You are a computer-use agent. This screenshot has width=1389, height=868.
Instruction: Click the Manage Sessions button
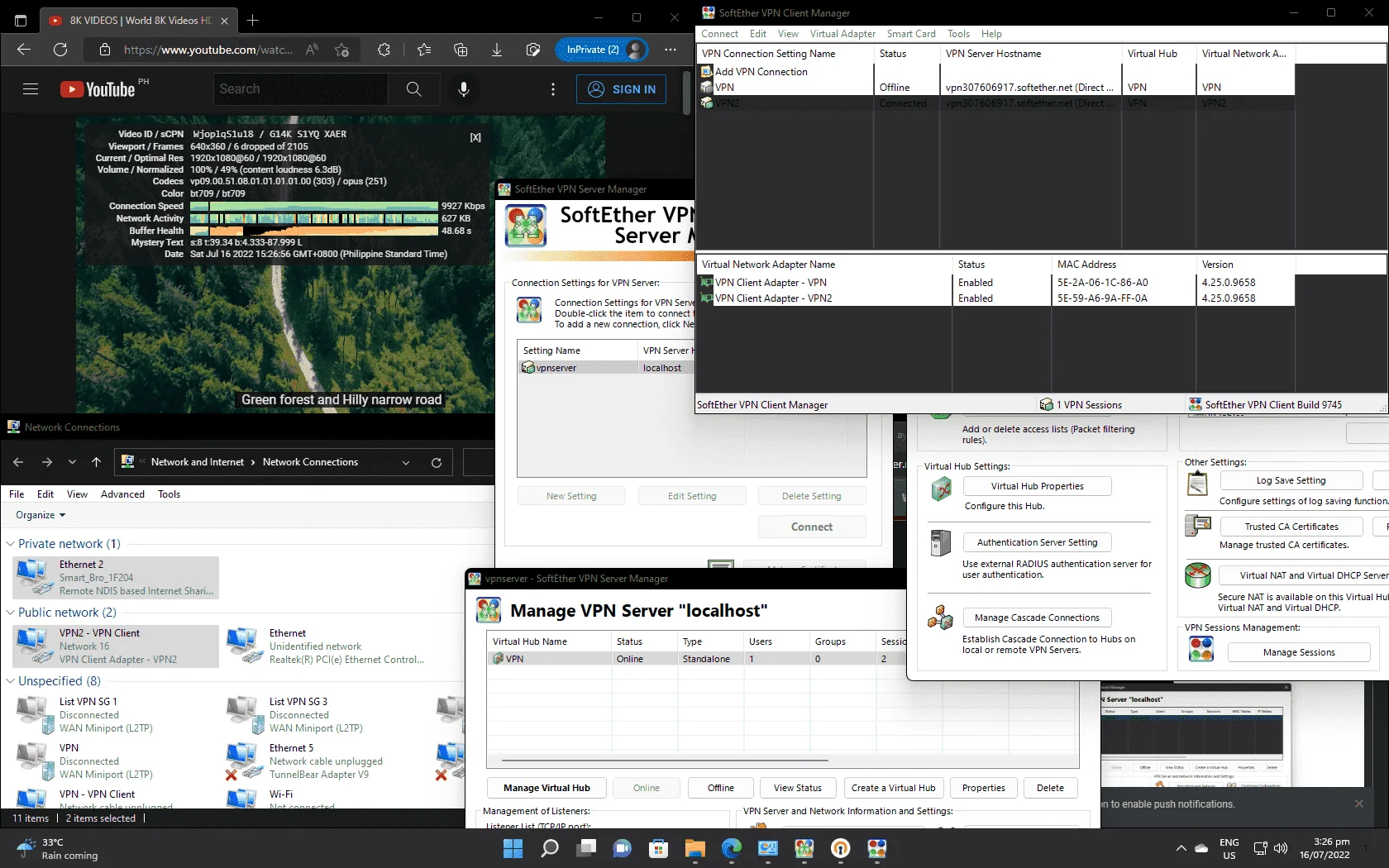[1298, 652]
